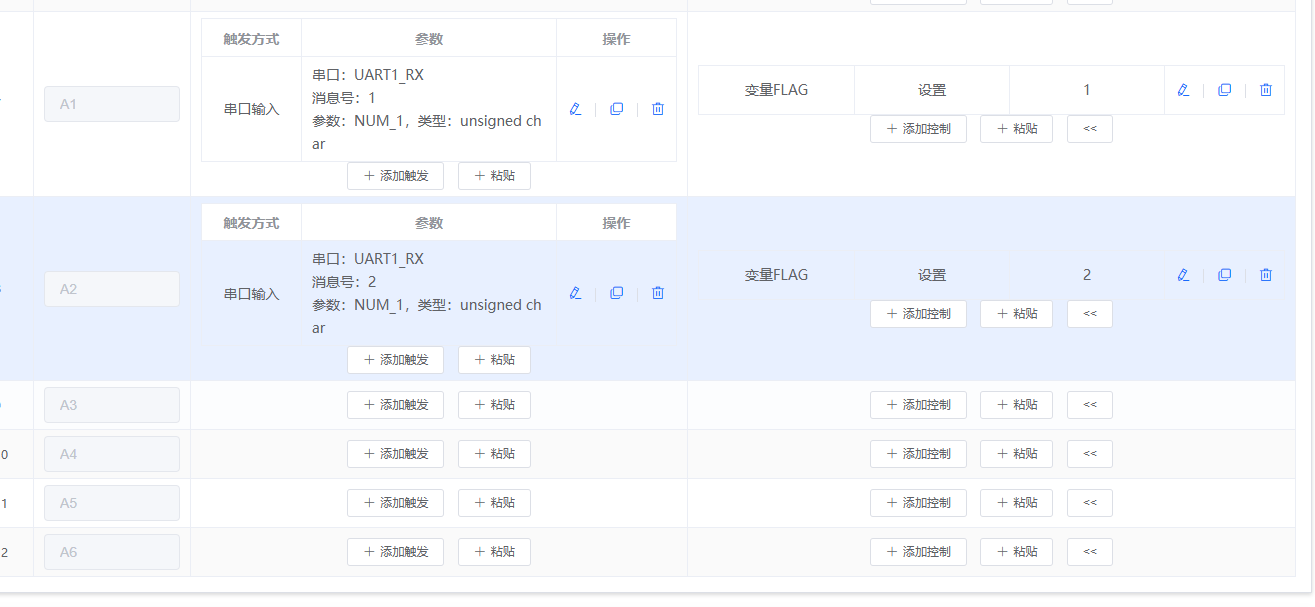The width and height of the screenshot is (1315, 607).
Task: Copy the A2 trigger entry
Action: (x=616, y=293)
